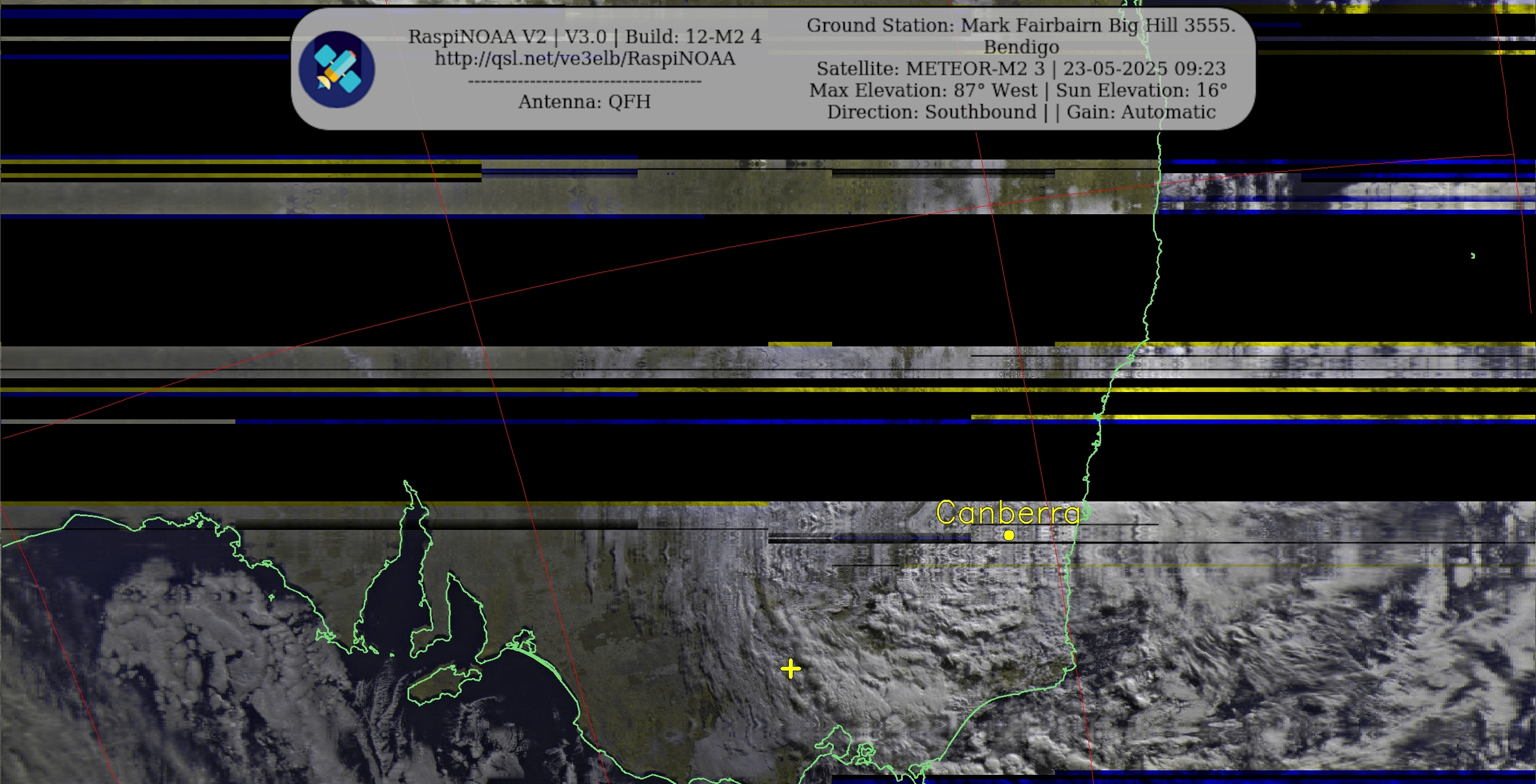
Task: Click the Canberra map label
Action: (1008, 513)
